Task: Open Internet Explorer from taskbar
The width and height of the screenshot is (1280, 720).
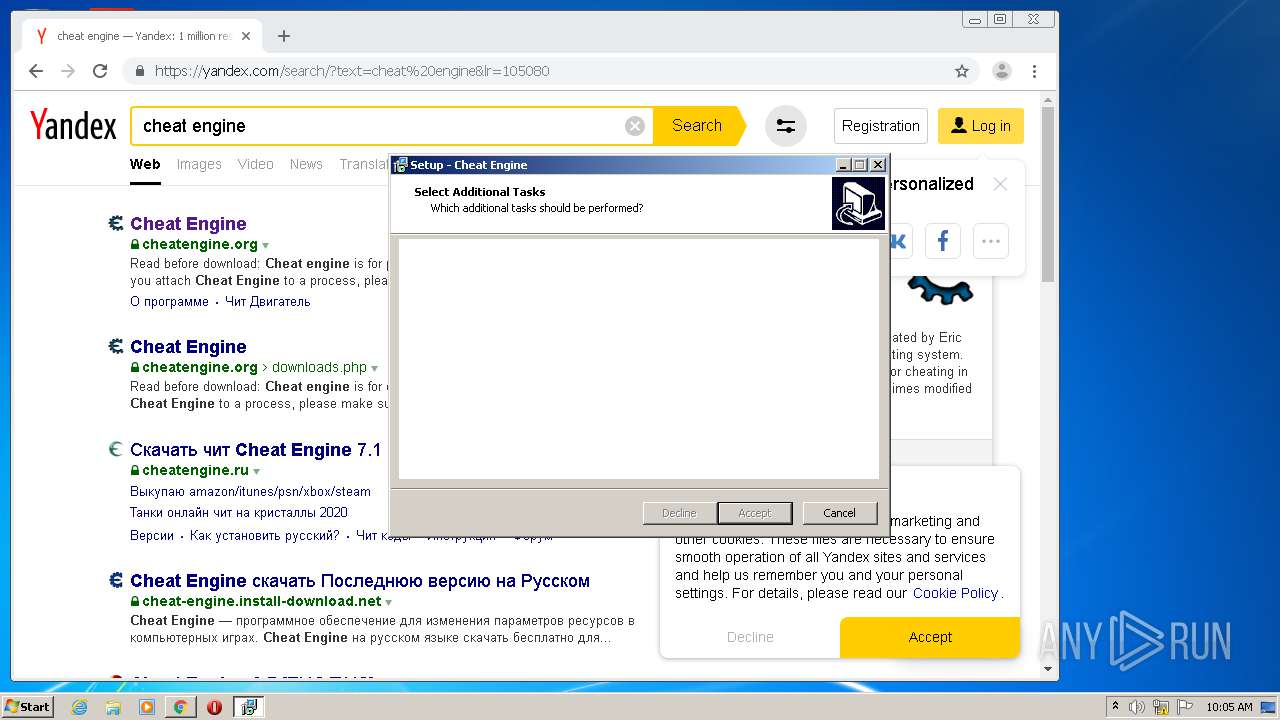Action: coord(79,707)
